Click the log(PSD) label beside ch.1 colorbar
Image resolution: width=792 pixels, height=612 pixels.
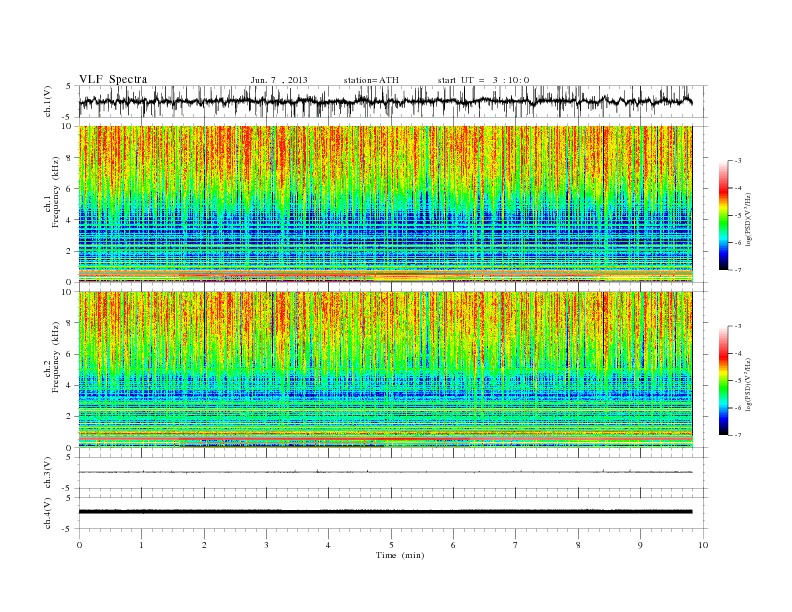click(748, 219)
